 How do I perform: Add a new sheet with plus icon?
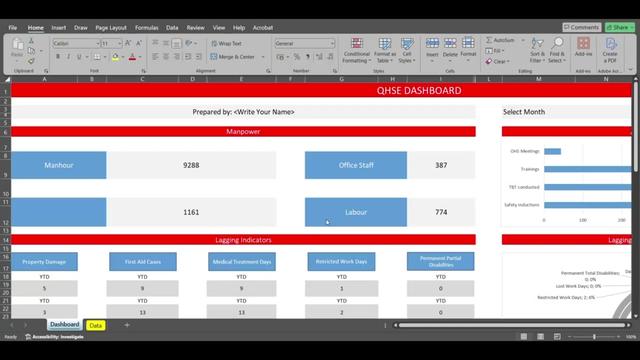pos(127,325)
